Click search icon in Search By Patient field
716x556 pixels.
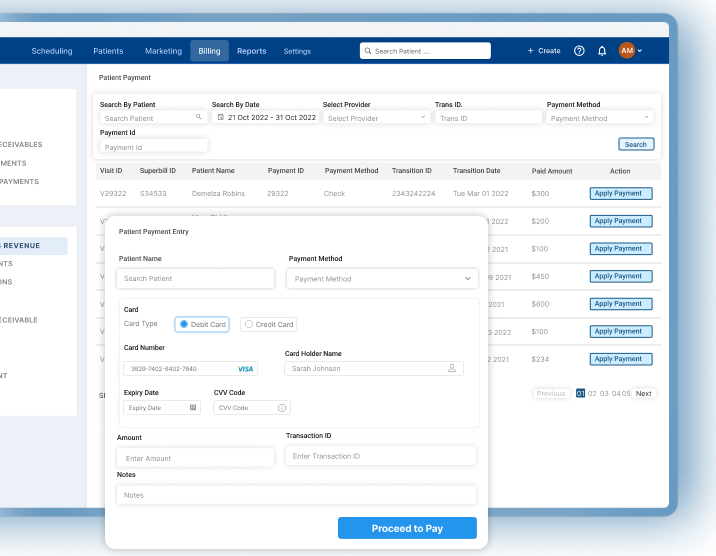tap(199, 117)
